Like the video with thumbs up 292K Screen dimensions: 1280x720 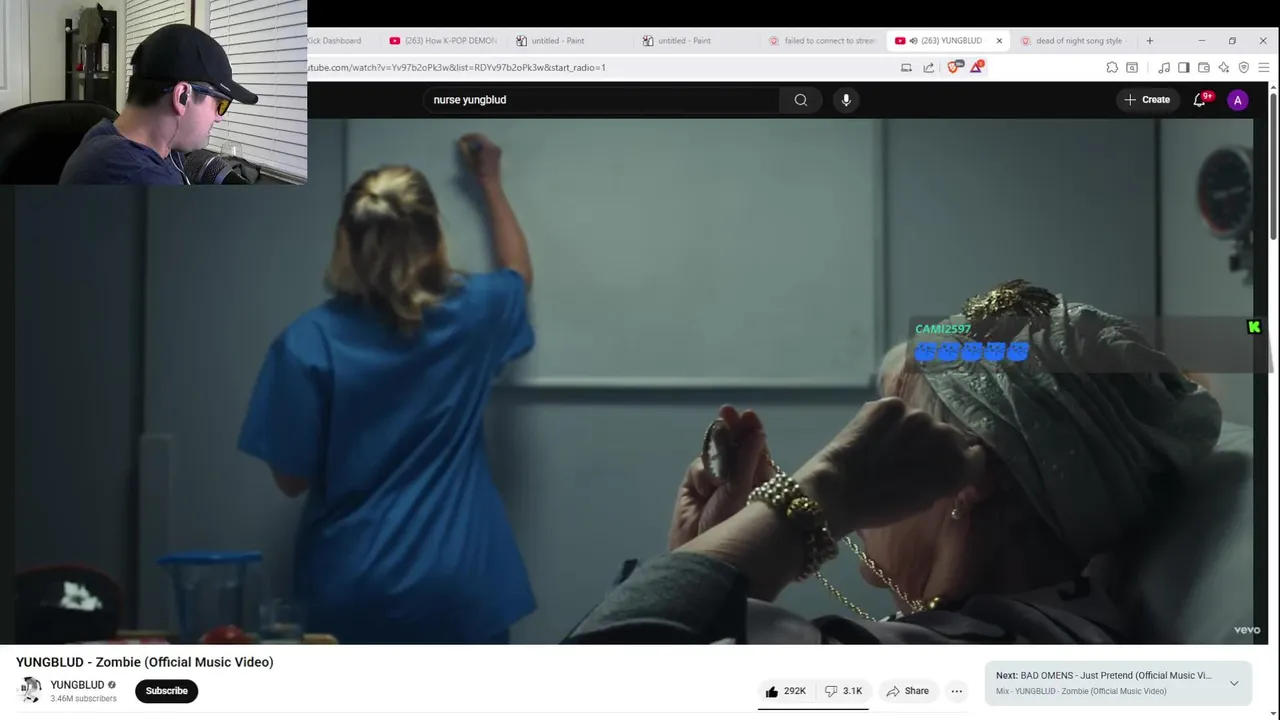click(x=786, y=691)
